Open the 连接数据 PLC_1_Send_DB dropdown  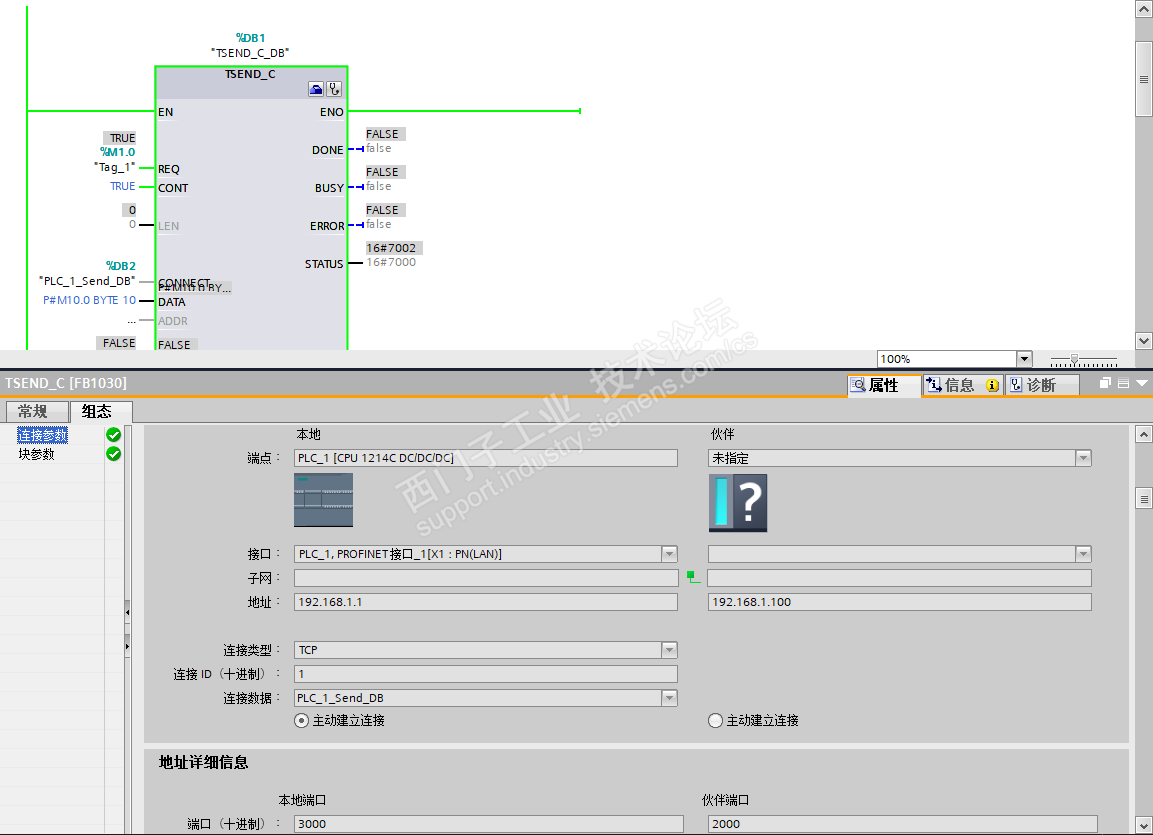click(x=669, y=698)
